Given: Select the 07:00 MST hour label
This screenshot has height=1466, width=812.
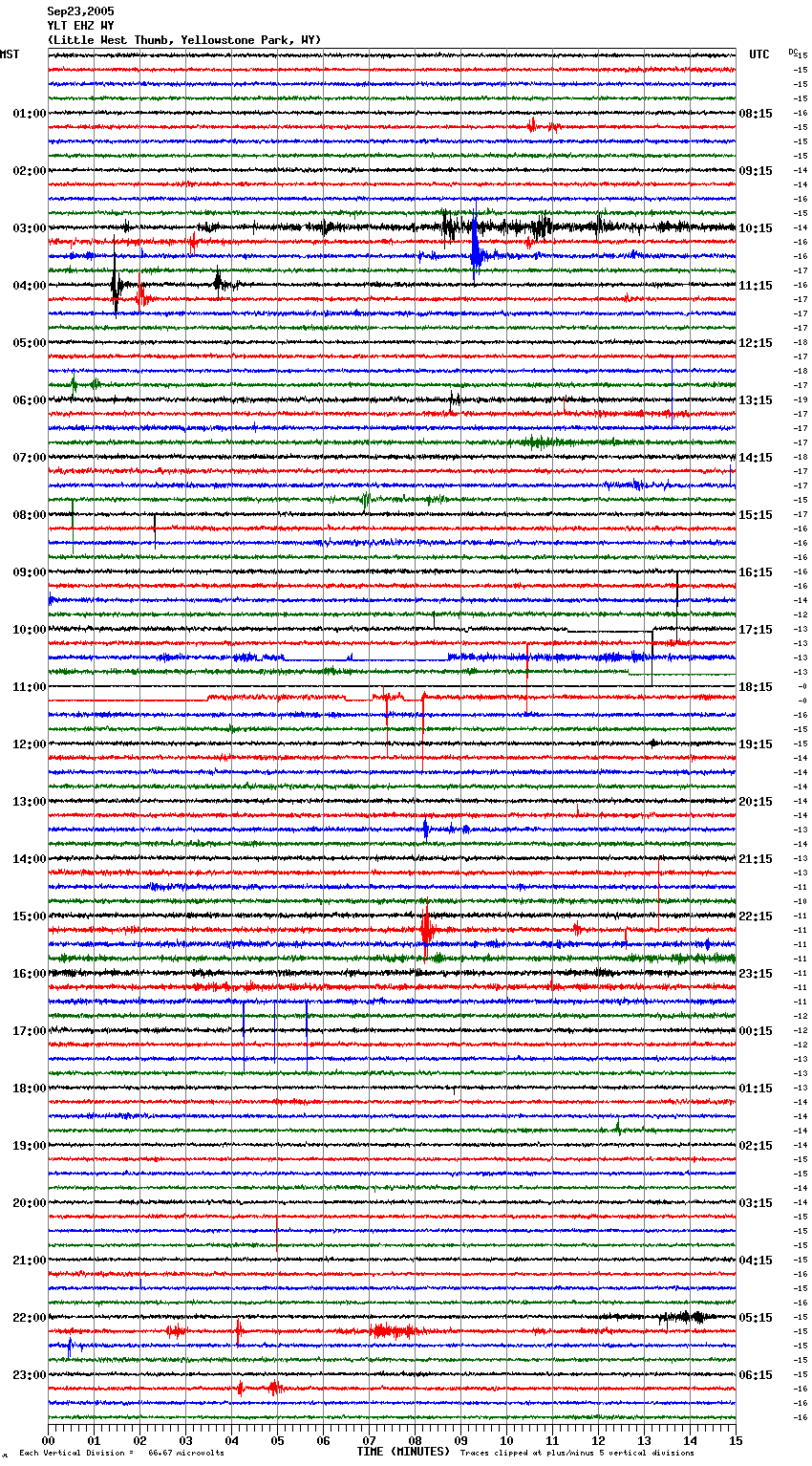Looking at the screenshot, I should (30, 458).
